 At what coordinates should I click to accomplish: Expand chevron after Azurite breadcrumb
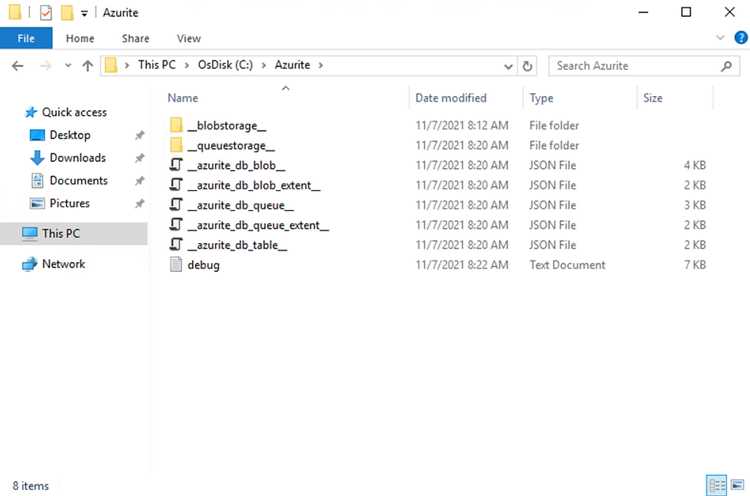pos(320,65)
